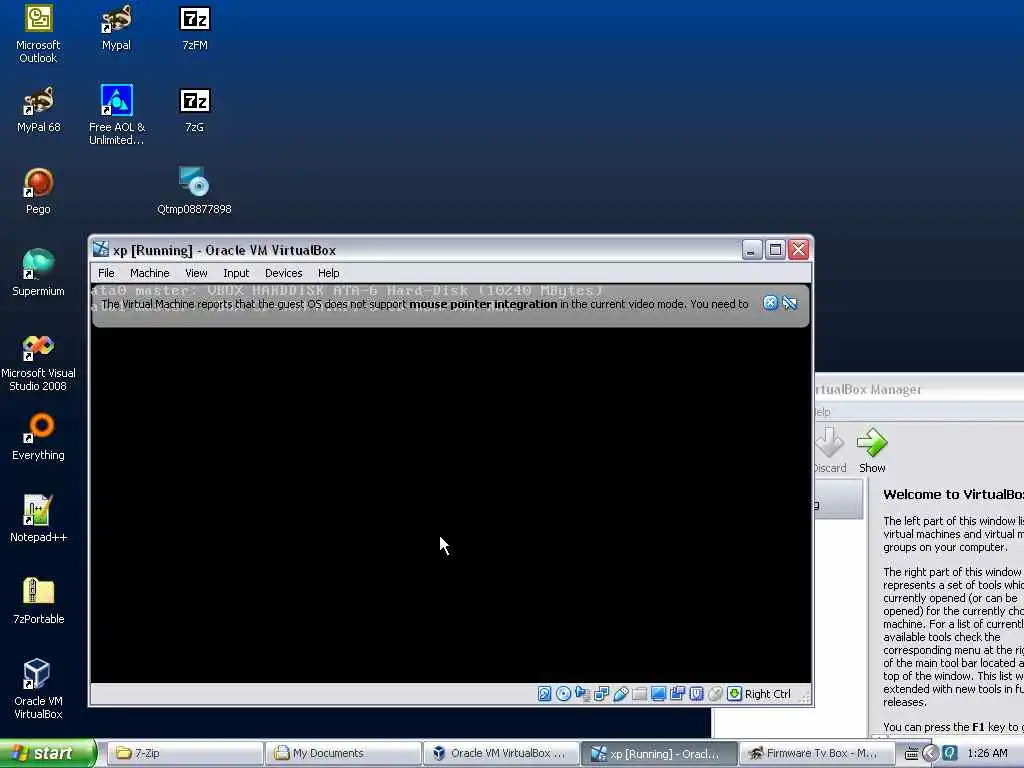Suppress future mouse integration messages icon
1024x768 pixels.
(x=790, y=303)
